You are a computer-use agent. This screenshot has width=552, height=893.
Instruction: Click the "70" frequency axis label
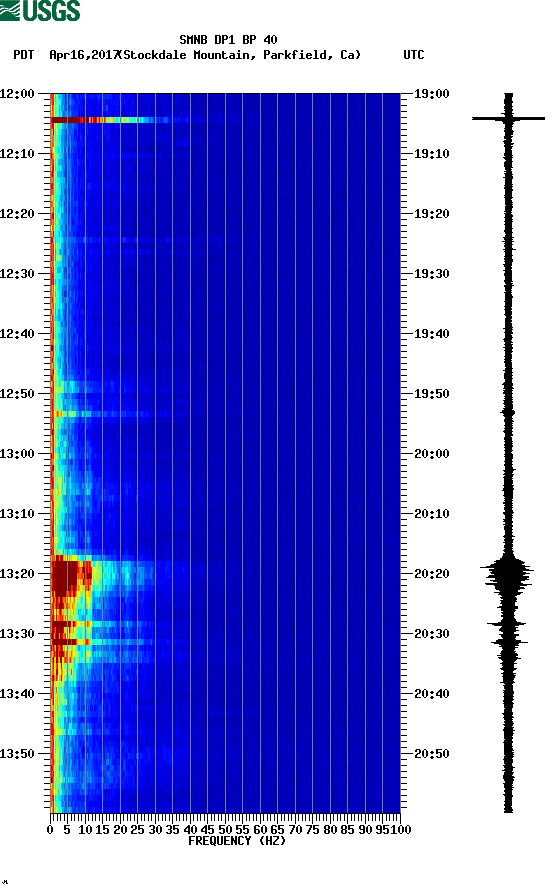click(295, 830)
